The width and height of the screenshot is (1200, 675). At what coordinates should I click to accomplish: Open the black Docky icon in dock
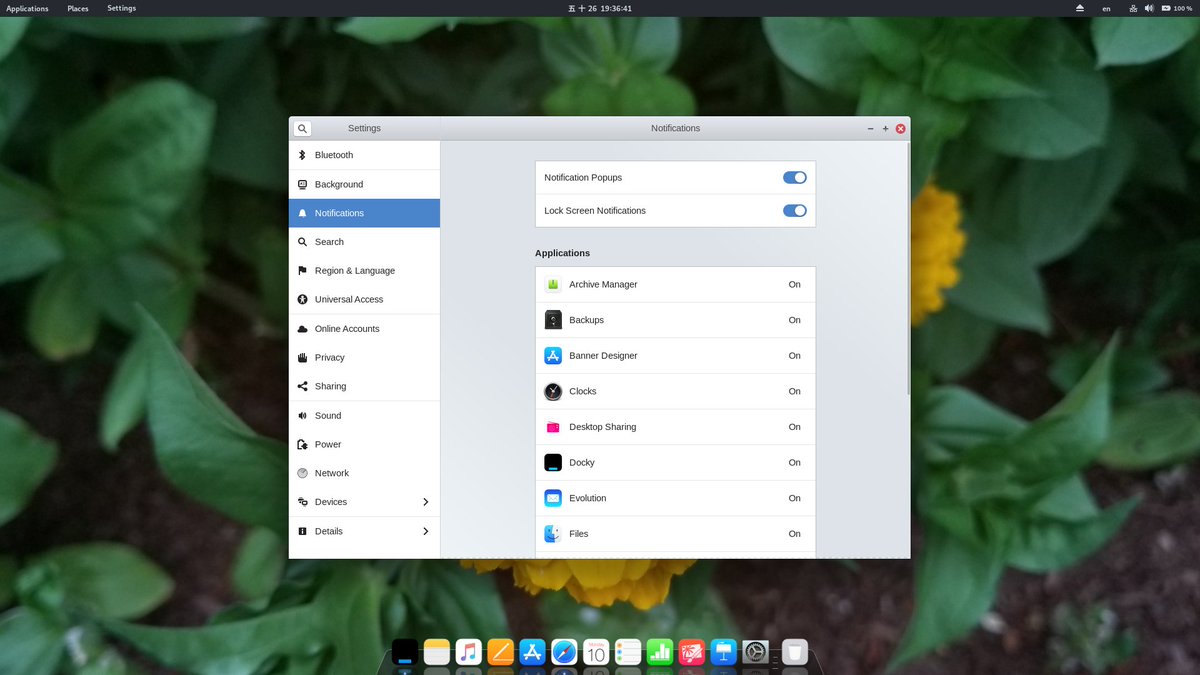(404, 652)
